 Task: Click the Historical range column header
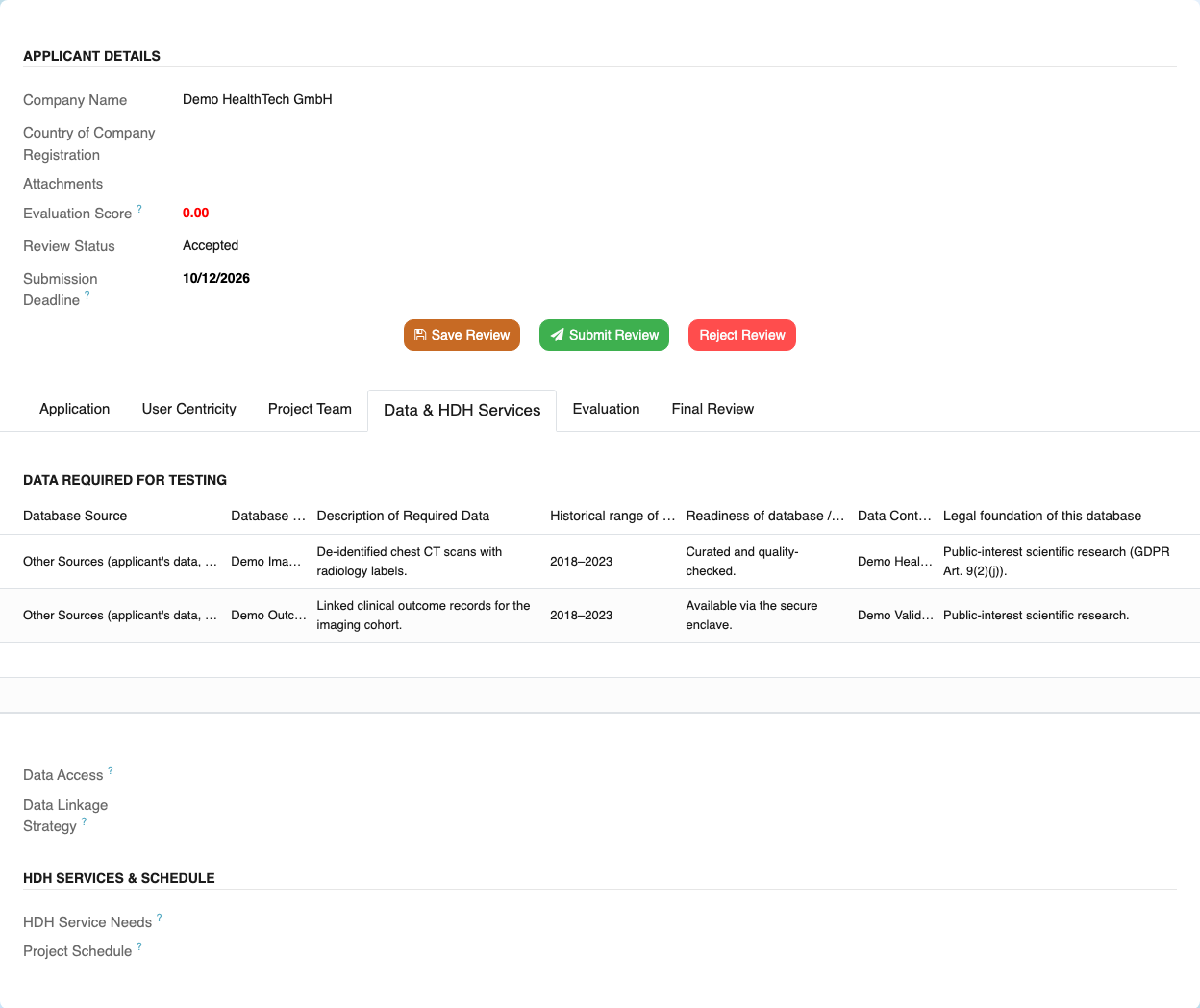(x=612, y=516)
